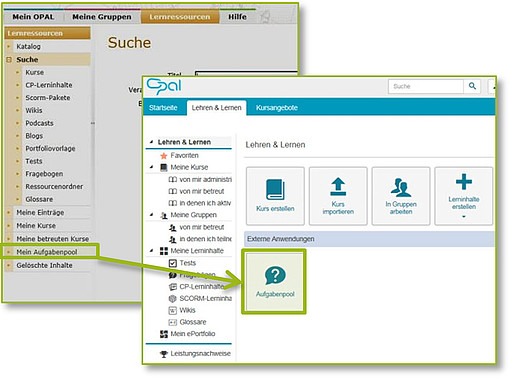Open the Aufgabenpool question-mark tile

(275, 282)
